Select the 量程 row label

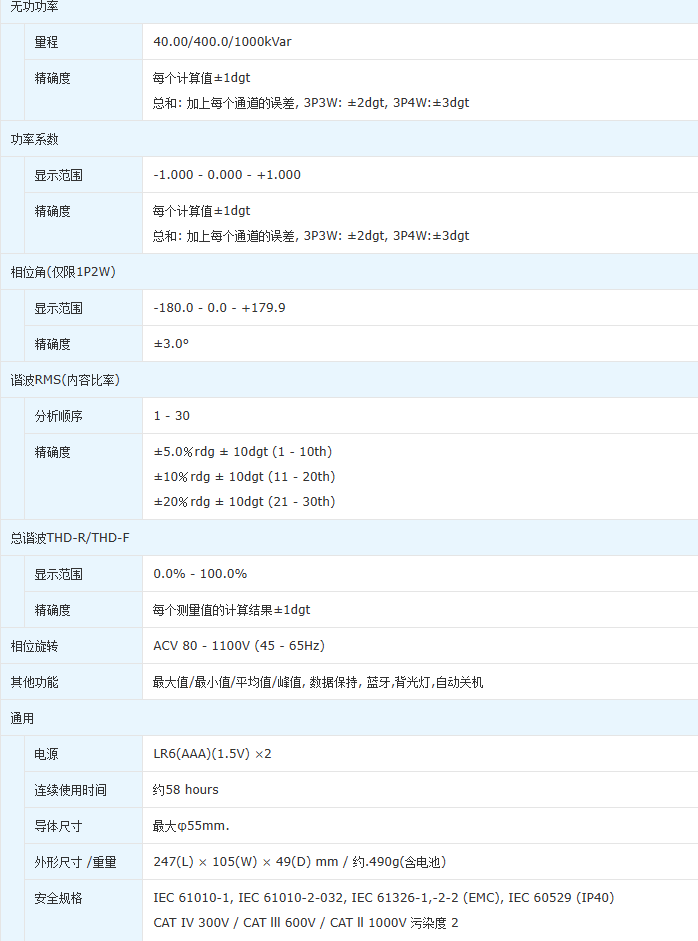46,42
